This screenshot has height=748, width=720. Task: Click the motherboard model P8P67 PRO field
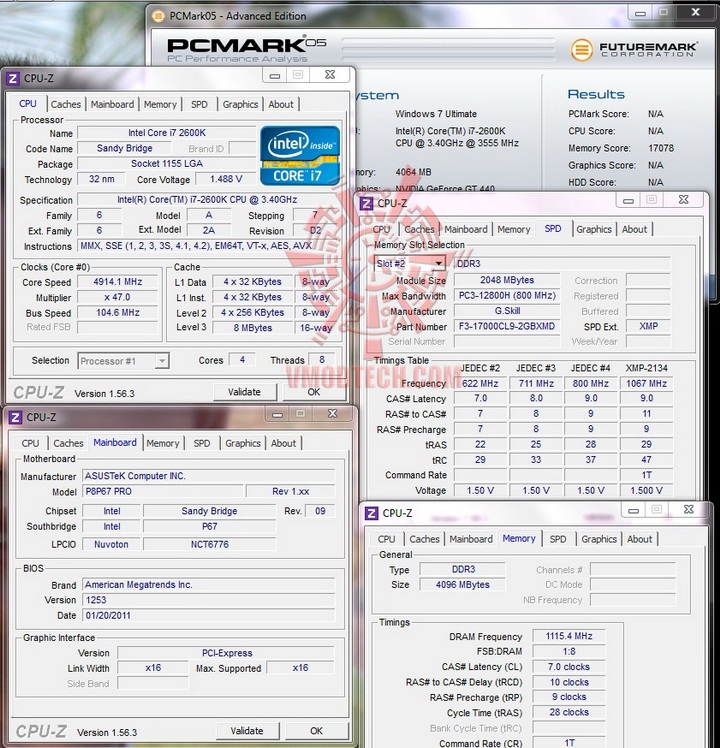pyautogui.click(x=162, y=491)
